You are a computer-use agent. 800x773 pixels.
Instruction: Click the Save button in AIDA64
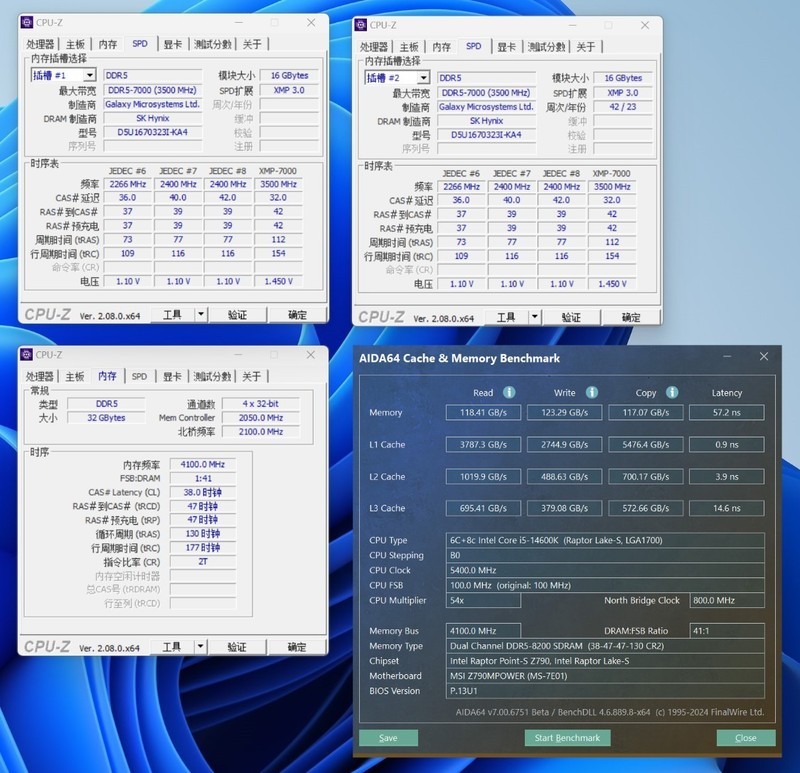[x=390, y=737]
